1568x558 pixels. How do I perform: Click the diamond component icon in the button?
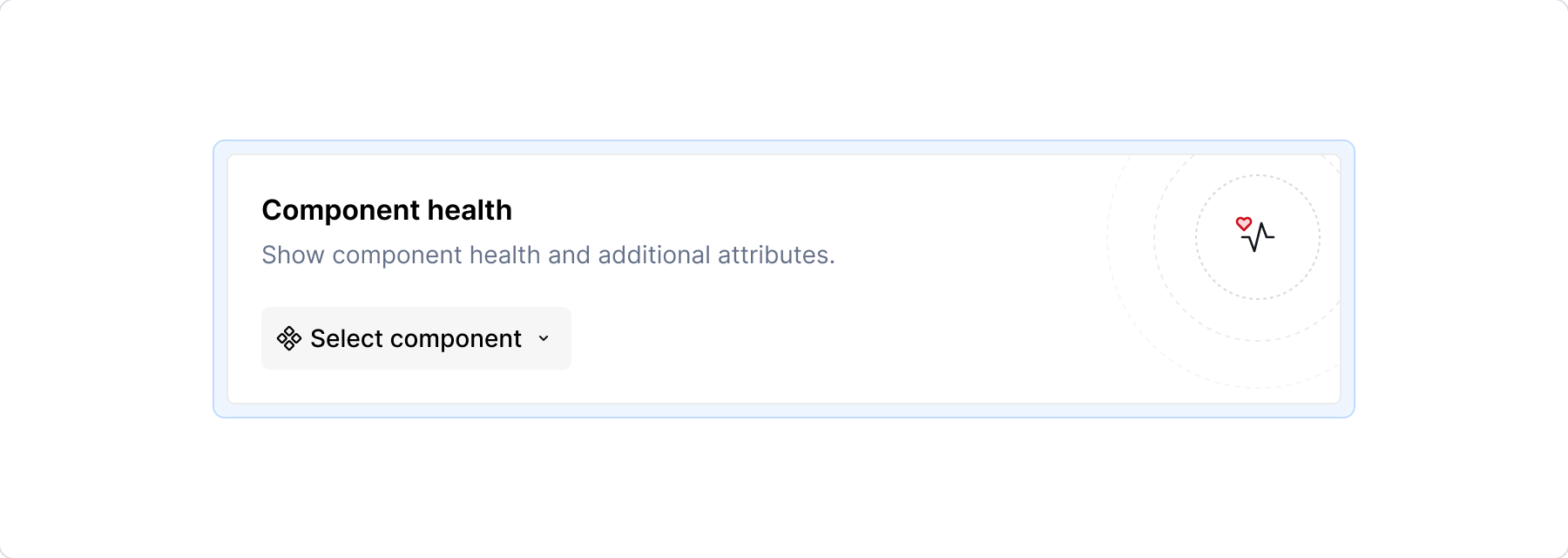[x=288, y=338]
